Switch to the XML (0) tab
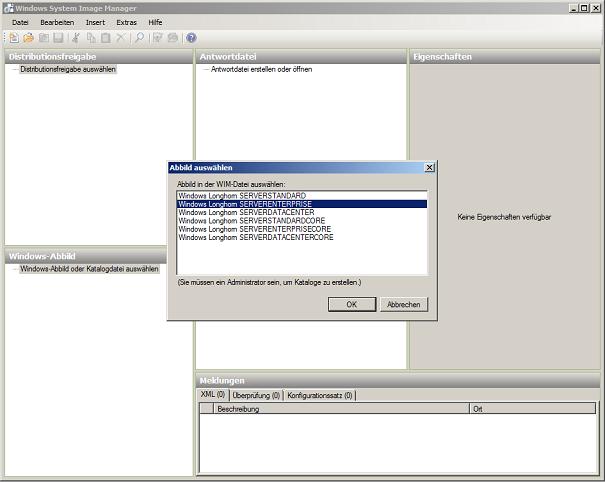 213,394
